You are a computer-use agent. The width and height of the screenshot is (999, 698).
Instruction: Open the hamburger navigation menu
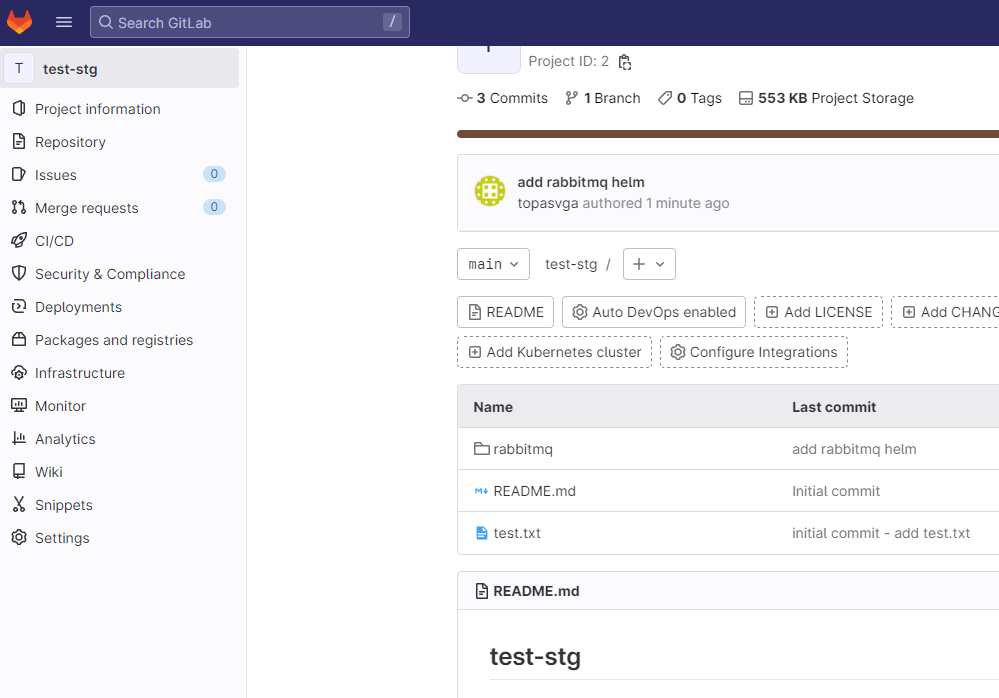(x=64, y=22)
